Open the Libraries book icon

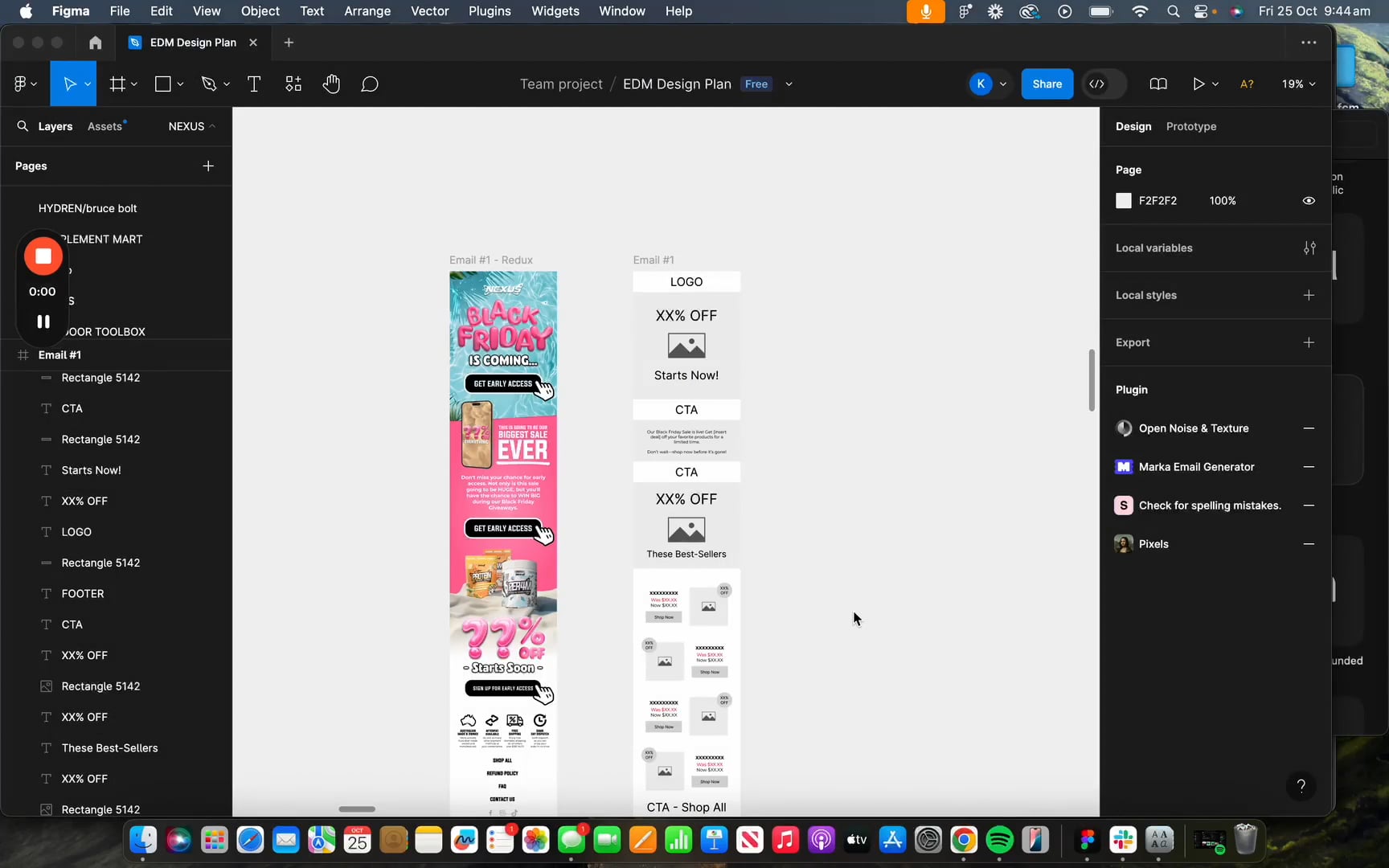[x=1158, y=84]
